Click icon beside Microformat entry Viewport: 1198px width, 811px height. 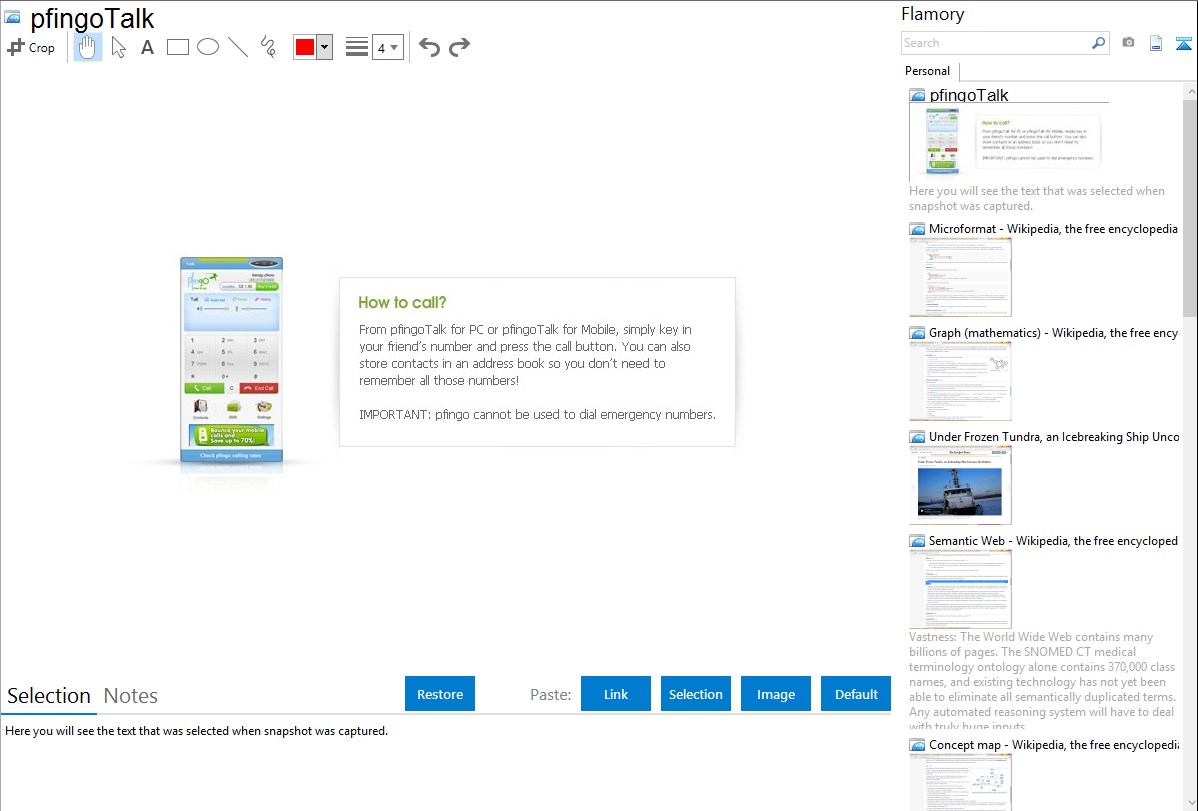[918, 229]
